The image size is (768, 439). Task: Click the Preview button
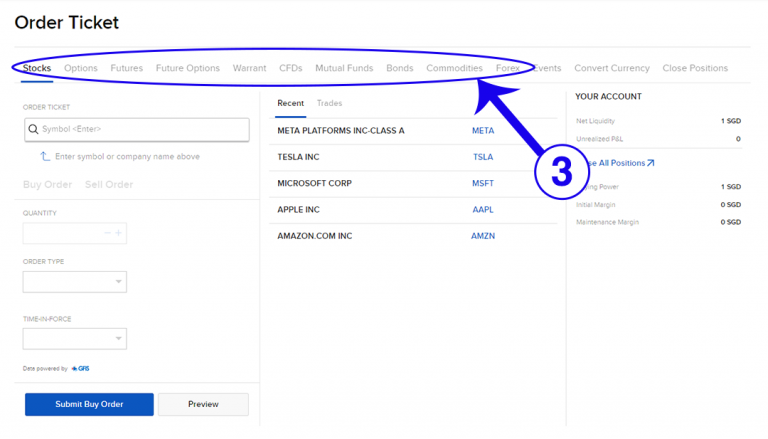tap(203, 404)
